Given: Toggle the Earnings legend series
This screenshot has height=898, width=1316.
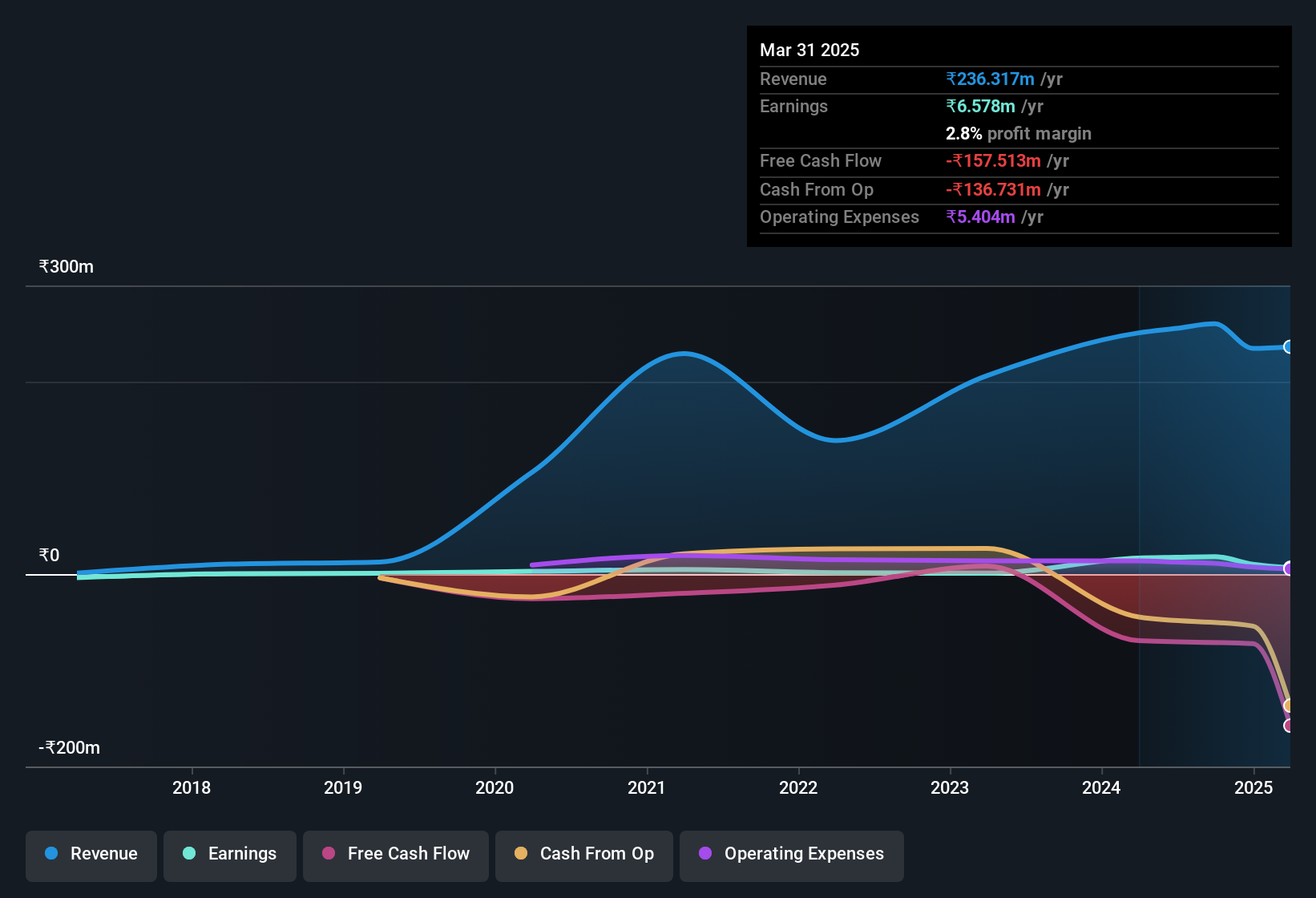Looking at the screenshot, I should [230, 855].
